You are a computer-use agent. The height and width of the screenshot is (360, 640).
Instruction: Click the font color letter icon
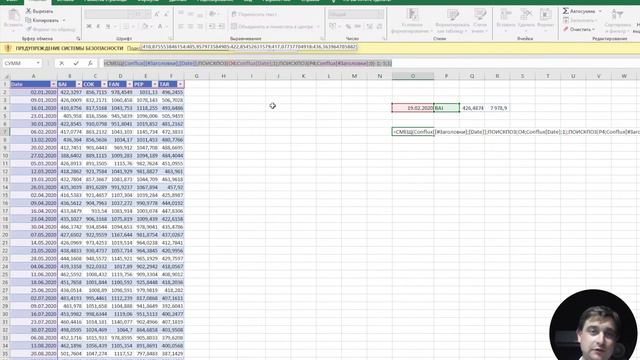[160, 27]
